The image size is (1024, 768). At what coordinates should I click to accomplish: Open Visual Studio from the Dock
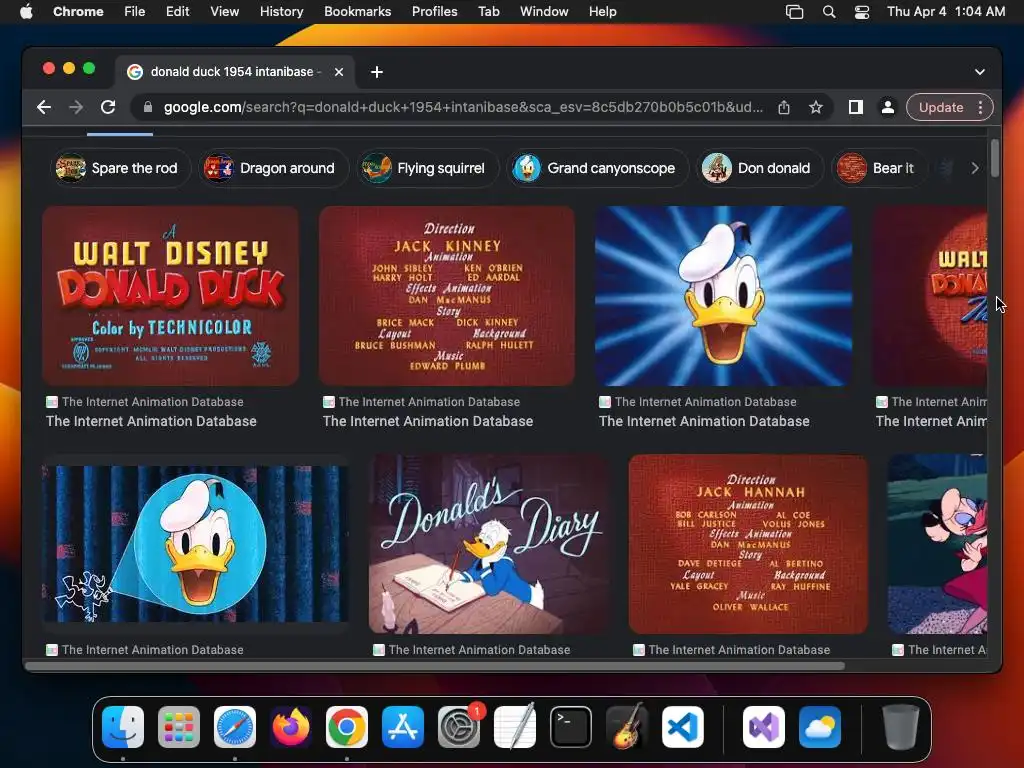(x=764, y=727)
